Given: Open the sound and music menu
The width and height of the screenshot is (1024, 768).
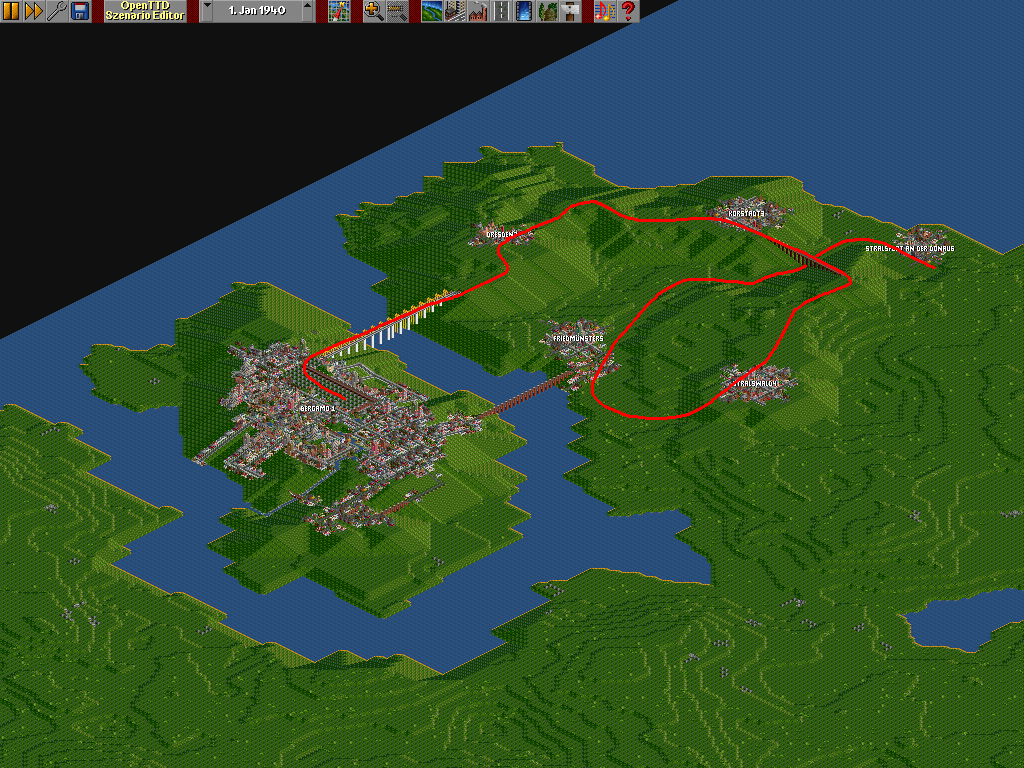Looking at the screenshot, I should pyautogui.click(x=605, y=11).
